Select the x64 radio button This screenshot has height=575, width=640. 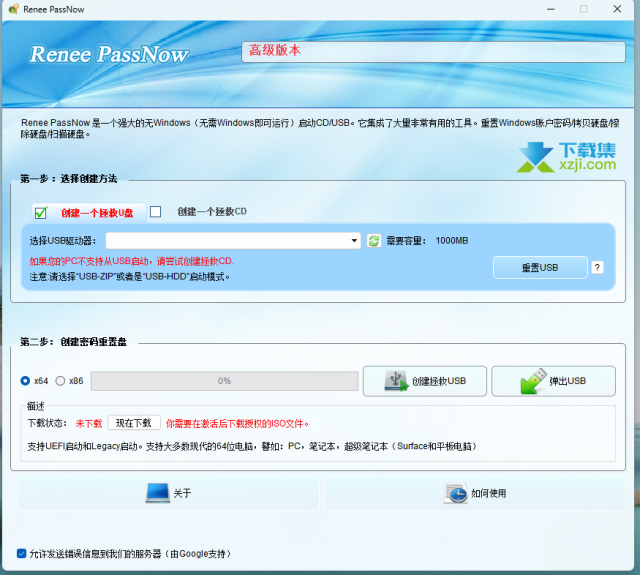click(25, 381)
